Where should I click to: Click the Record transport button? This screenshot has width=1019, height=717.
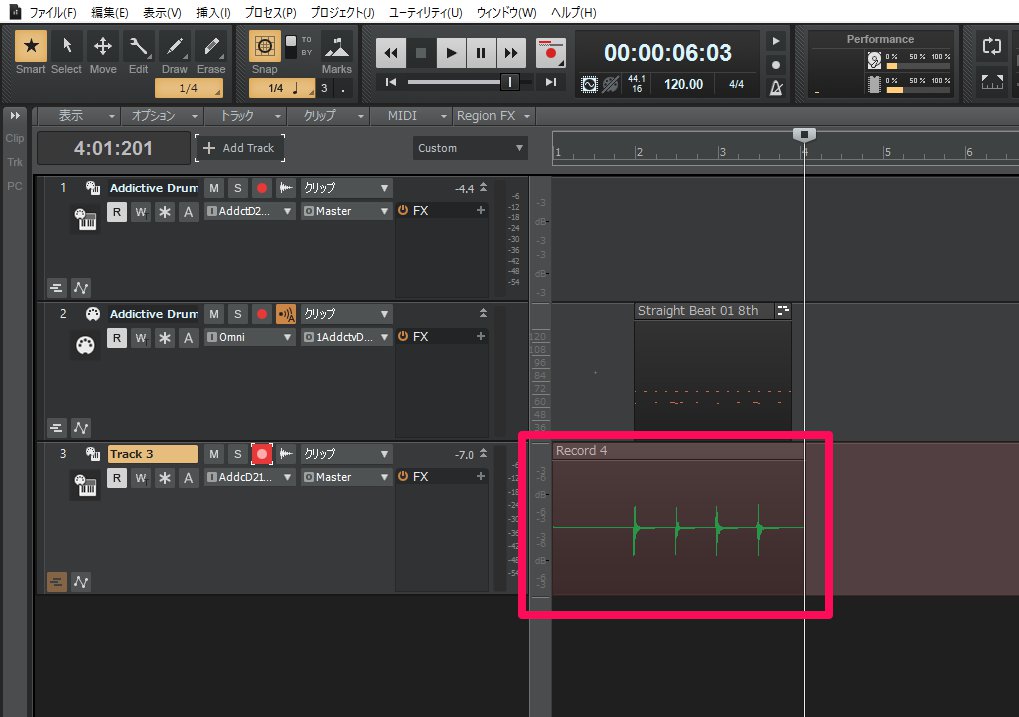coord(548,52)
